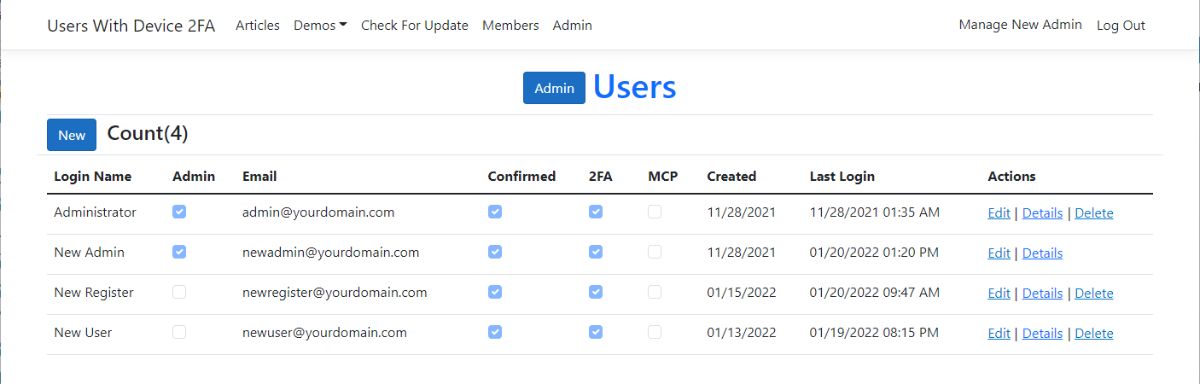Select Check For Update in navbar
1200x384 pixels.
(415, 26)
